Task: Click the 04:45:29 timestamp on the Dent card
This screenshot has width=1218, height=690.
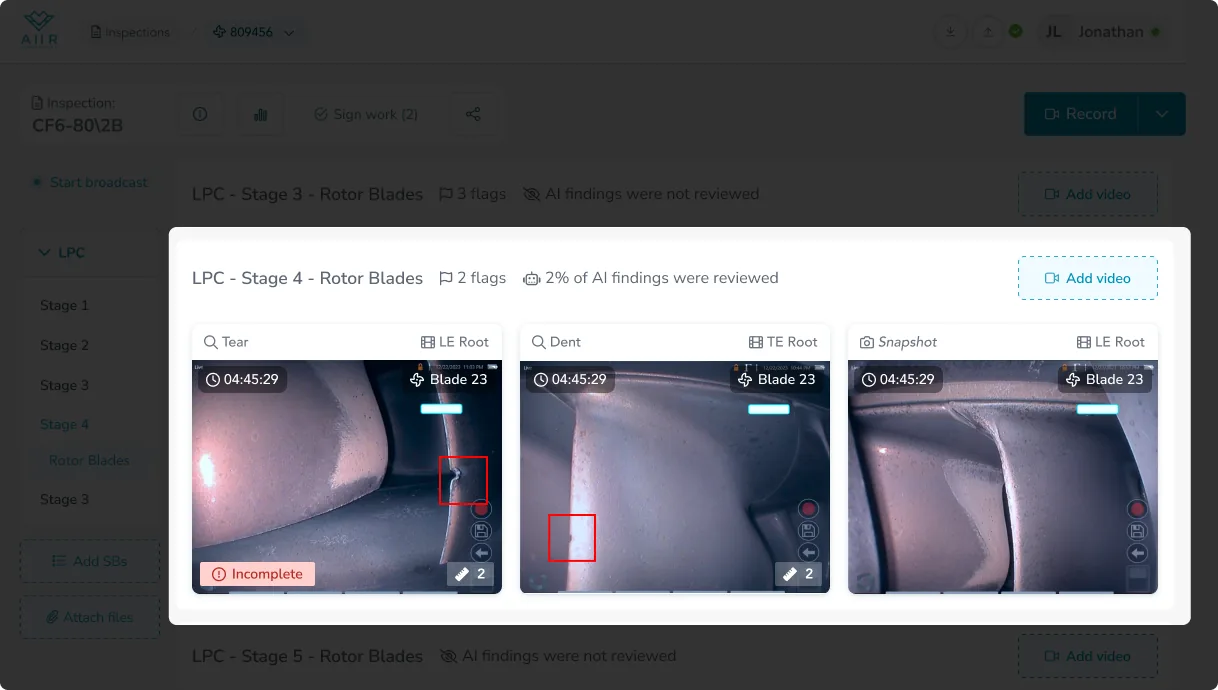Action: point(570,379)
